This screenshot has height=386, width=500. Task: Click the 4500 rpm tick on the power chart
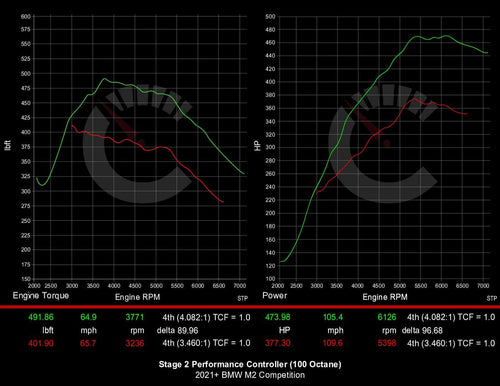click(x=378, y=286)
